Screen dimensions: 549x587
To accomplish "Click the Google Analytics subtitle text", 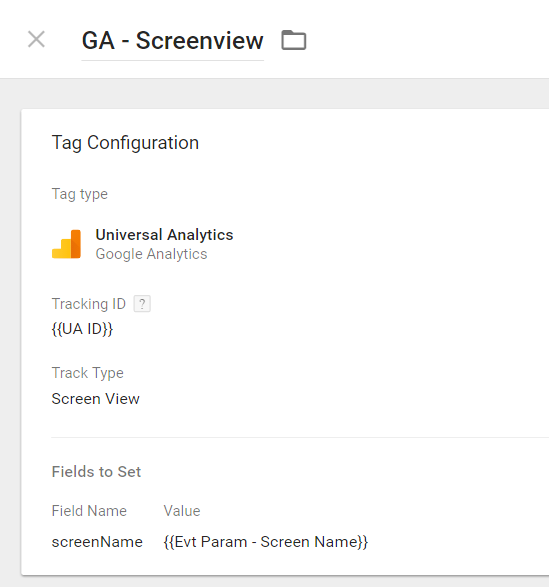I will click(151, 254).
